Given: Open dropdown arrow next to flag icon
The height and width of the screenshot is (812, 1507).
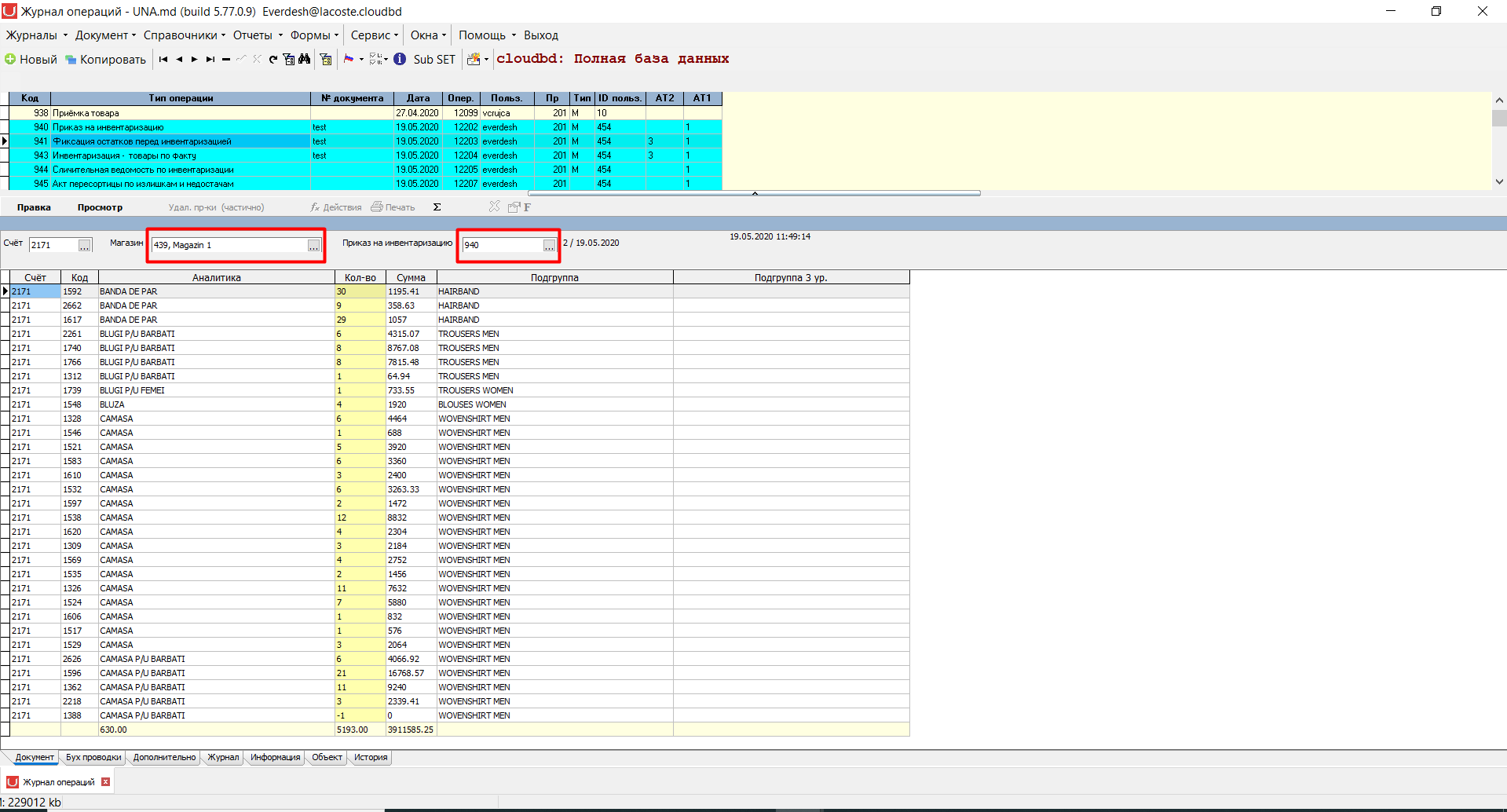Looking at the screenshot, I should [x=361, y=59].
